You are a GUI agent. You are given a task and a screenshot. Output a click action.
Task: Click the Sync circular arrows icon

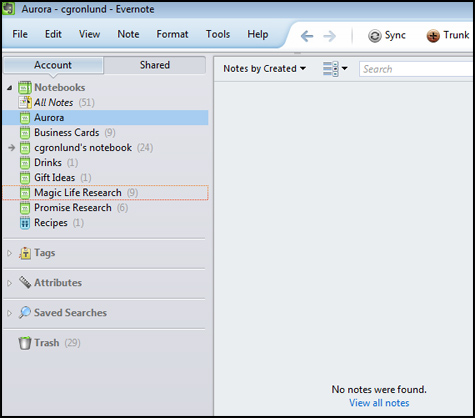(374, 36)
